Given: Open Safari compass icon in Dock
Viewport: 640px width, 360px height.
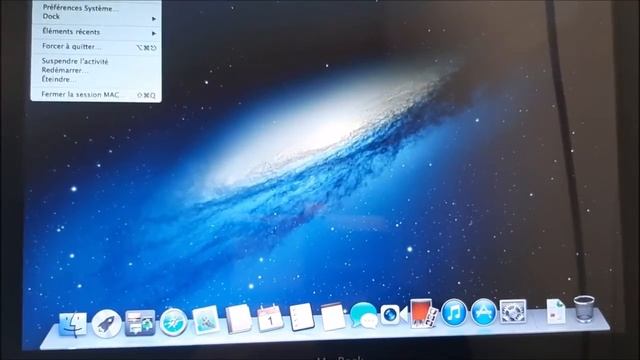Looking at the screenshot, I should point(173,322).
